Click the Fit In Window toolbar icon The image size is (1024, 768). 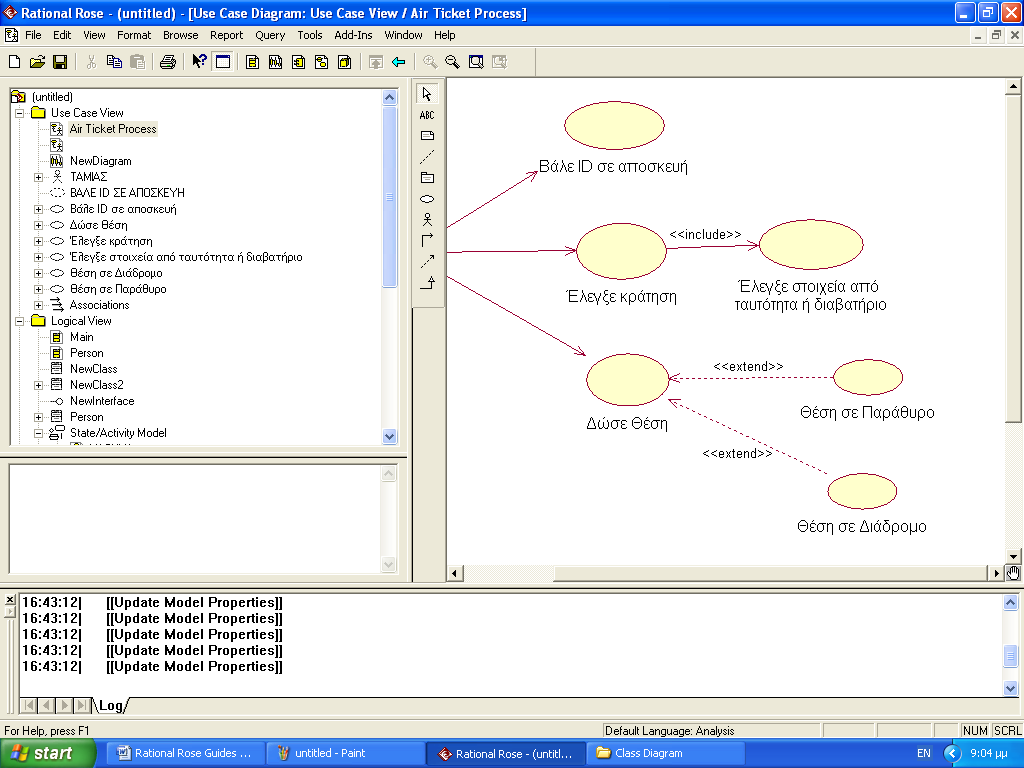pos(476,62)
